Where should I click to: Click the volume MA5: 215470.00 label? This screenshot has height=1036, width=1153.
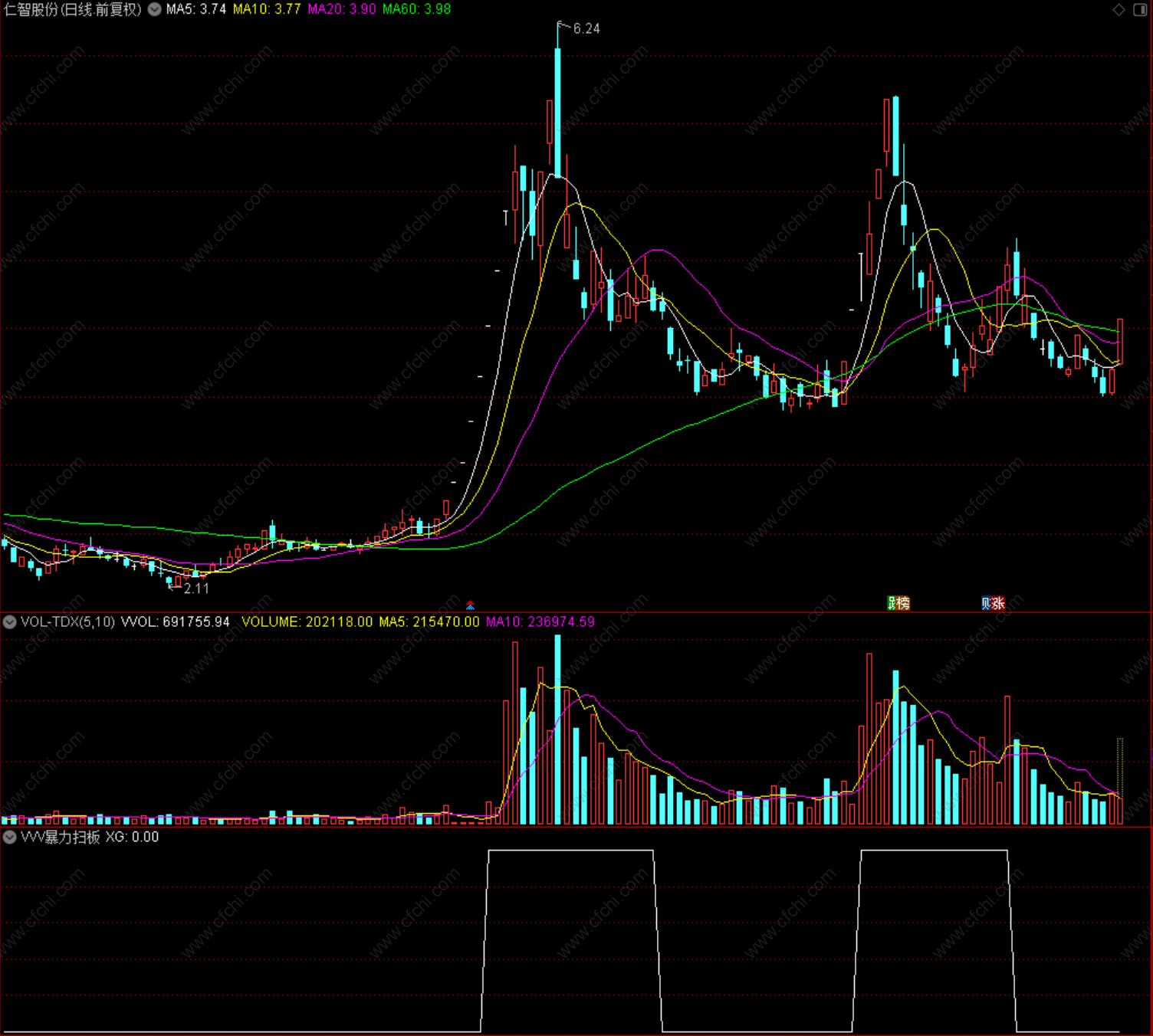[x=429, y=622]
